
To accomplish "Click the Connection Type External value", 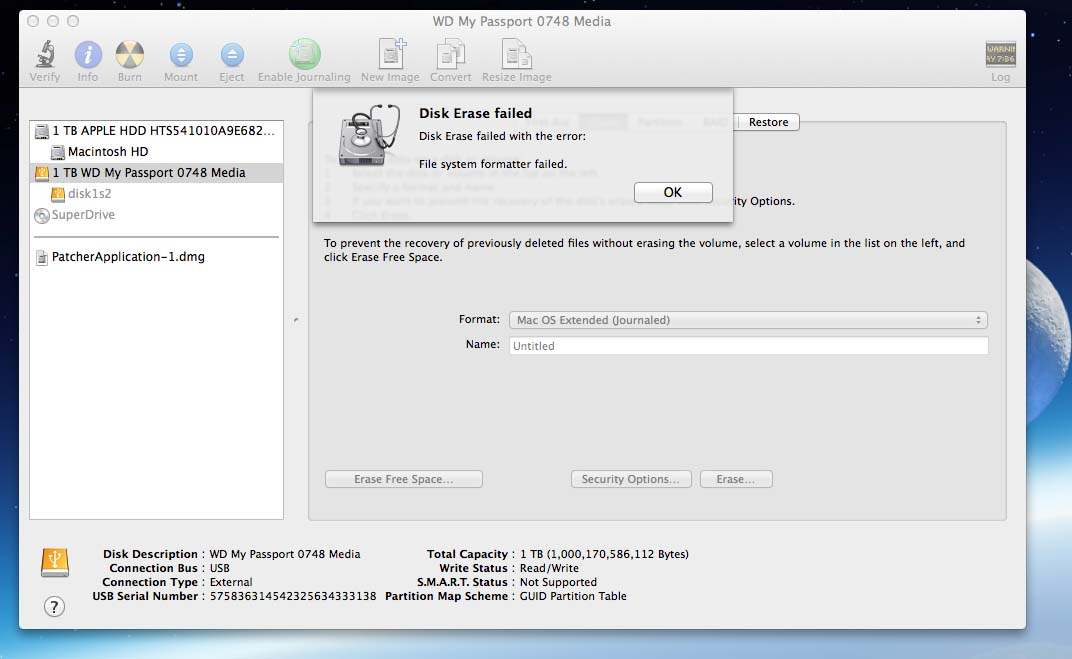I will click(231, 582).
